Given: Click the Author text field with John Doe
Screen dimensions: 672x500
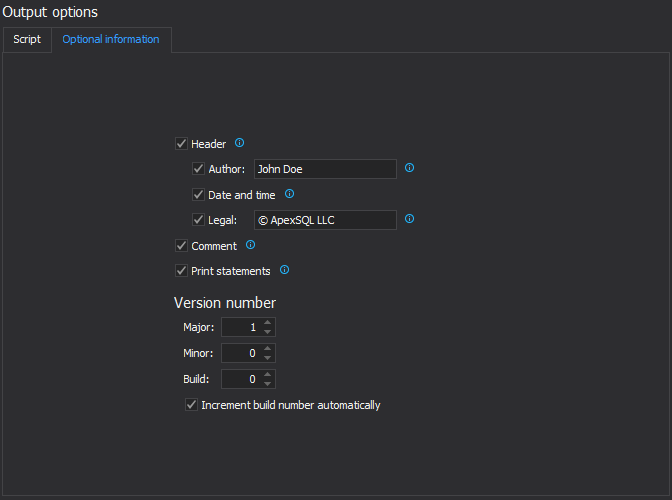Looking at the screenshot, I should 325,169.
